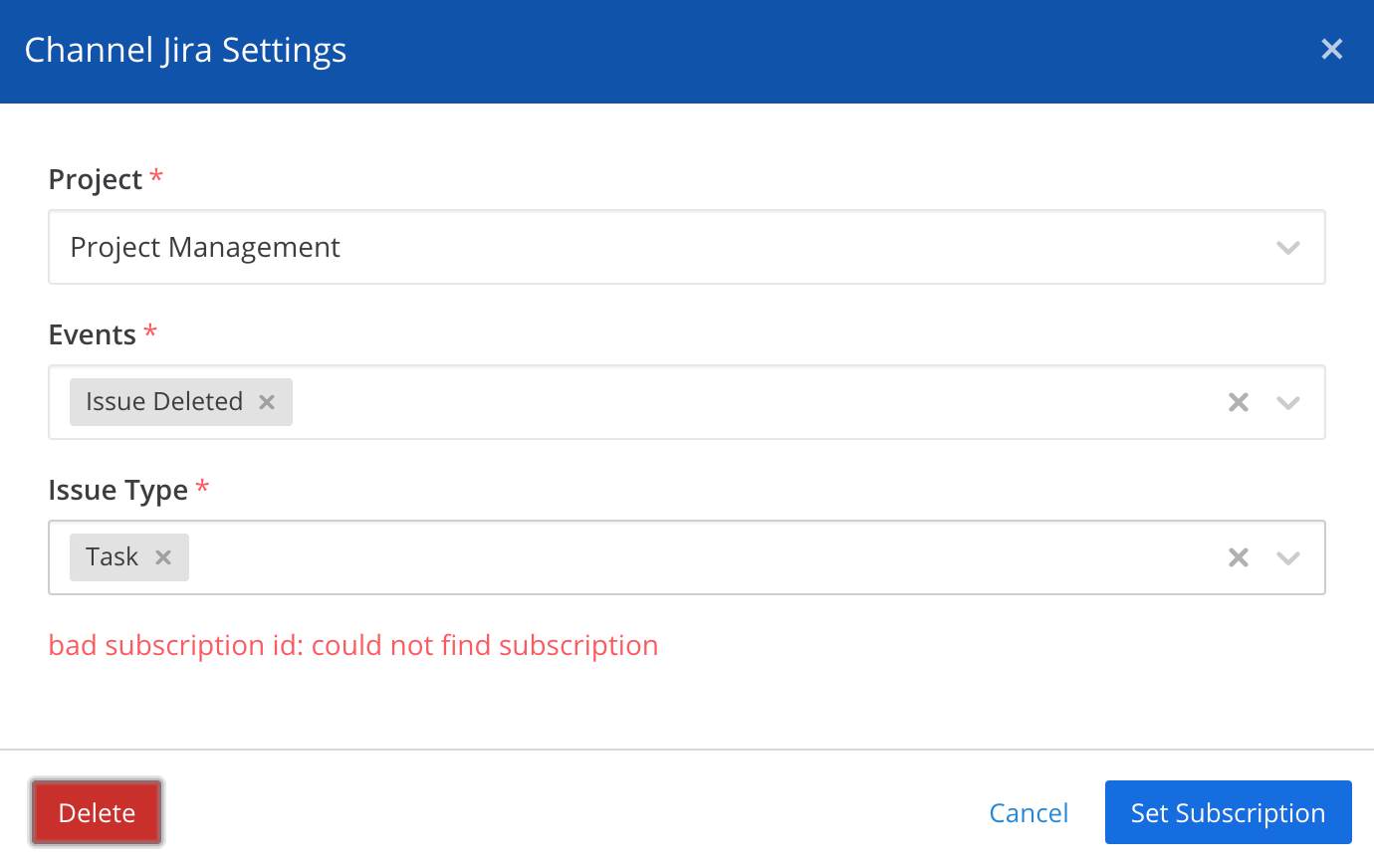Viewport: 1374px width, 868px height.
Task: Open the Events dropdown chevron
Action: 1288,402
